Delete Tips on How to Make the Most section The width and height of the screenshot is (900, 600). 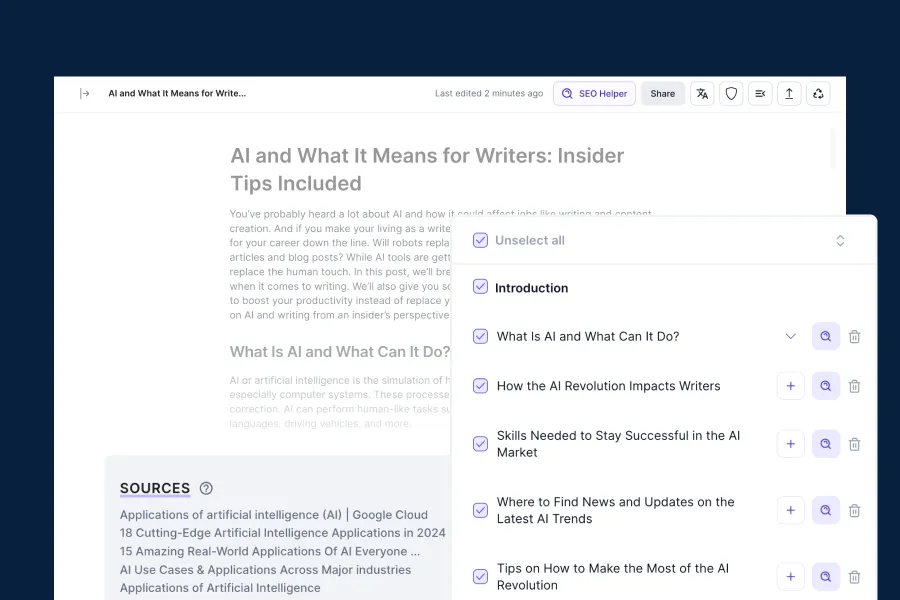click(x=855, y=577)
